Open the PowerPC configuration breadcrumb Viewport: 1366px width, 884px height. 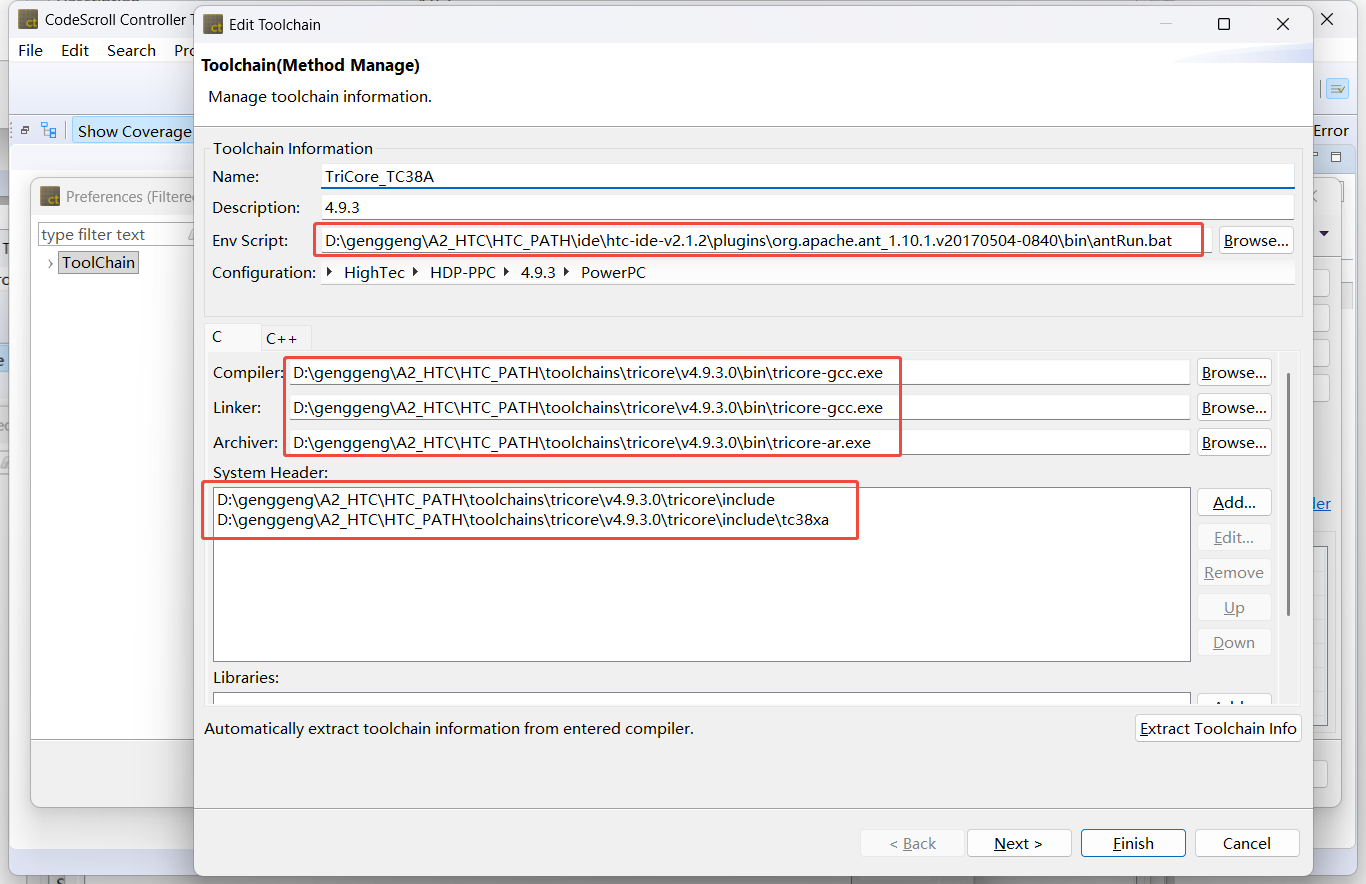coord(612,272)
